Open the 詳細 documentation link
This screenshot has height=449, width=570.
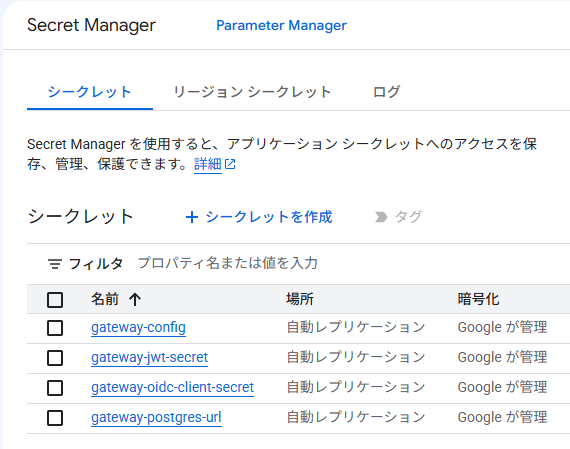208,164
